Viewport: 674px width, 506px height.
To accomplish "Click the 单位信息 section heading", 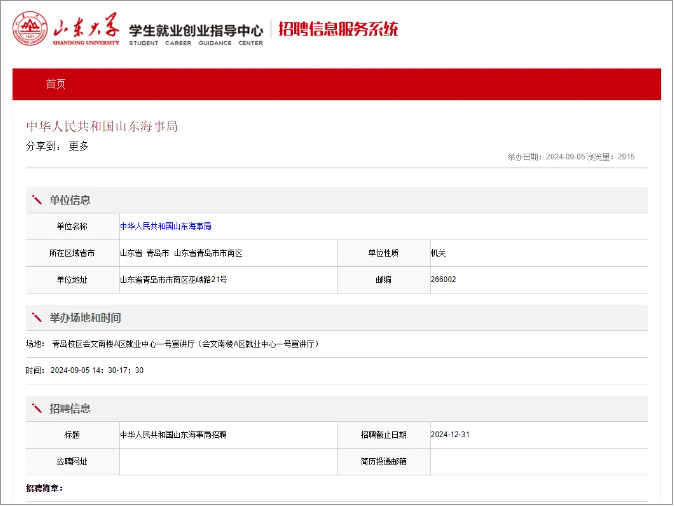I will [70, 200].
